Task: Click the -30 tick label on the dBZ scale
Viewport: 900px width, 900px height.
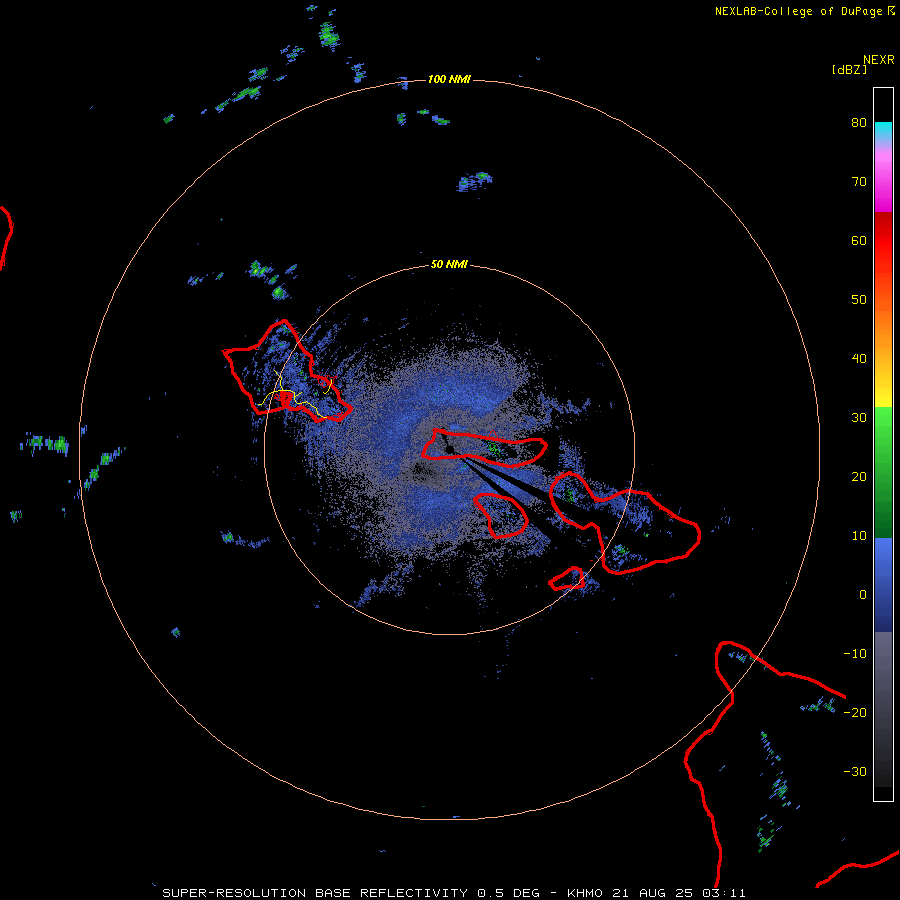Action: 855,772
